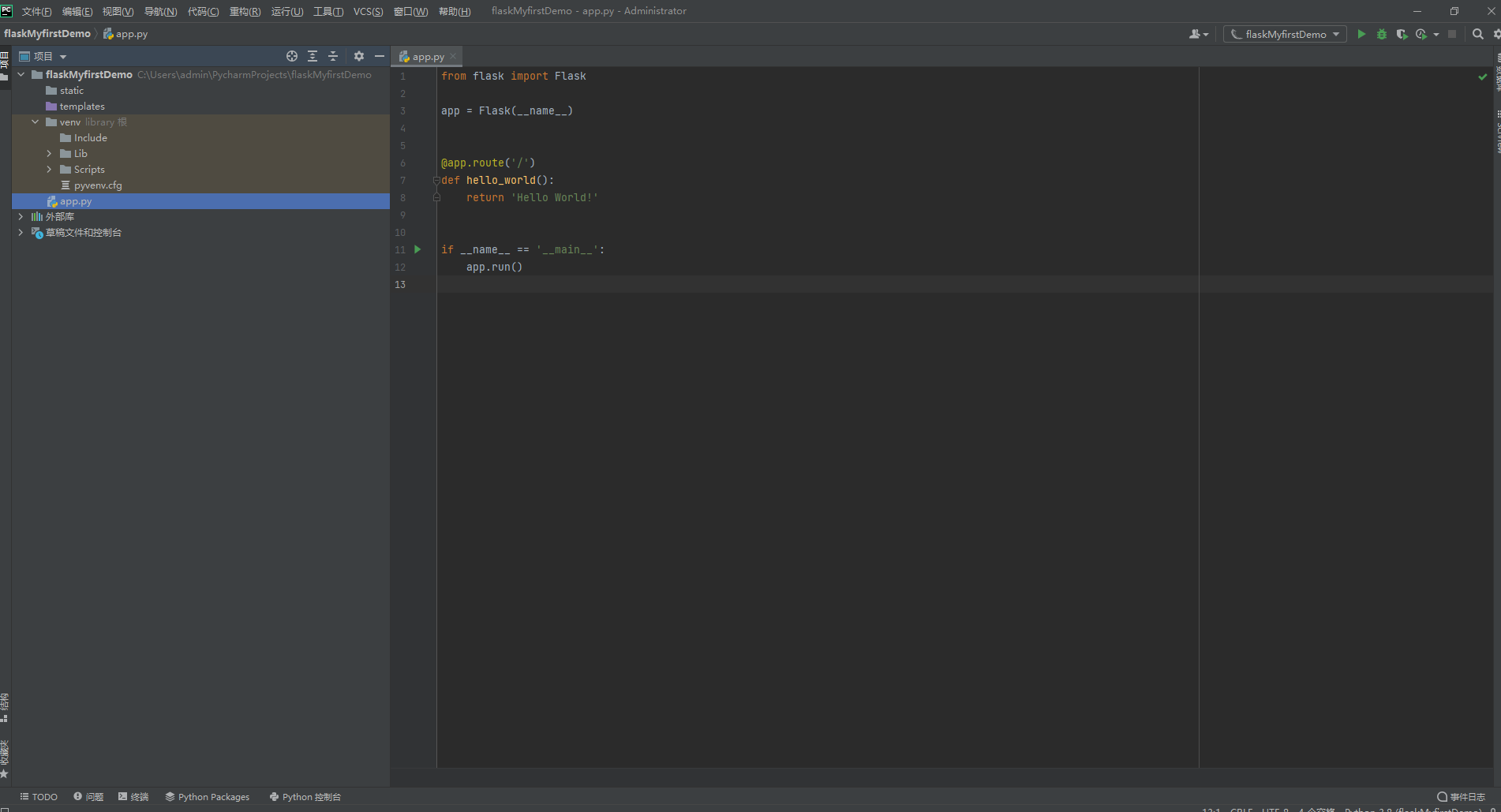Click flaskMyfirstDemo breadcrumb in navigation bar
This screenshot has width=1501, height=812.
pos(47,34)
